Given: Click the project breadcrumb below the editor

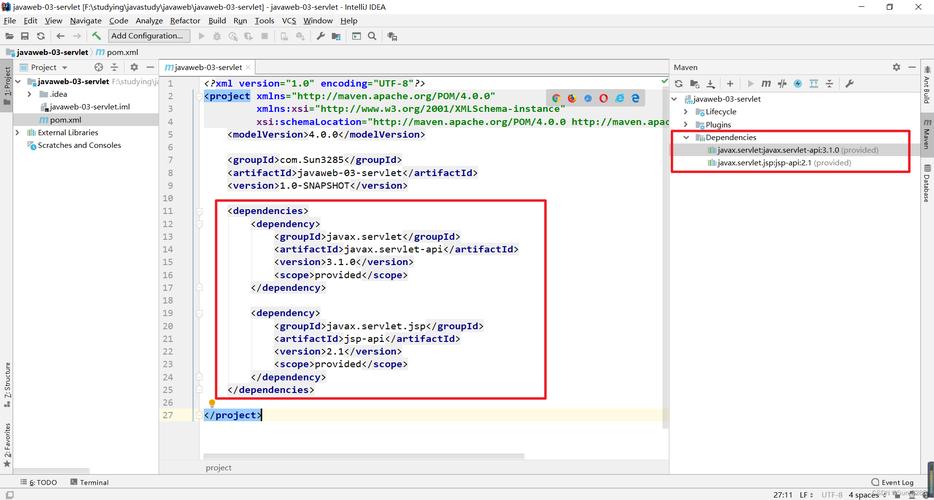Looking at the screenshot, I should tap(219, 468).
